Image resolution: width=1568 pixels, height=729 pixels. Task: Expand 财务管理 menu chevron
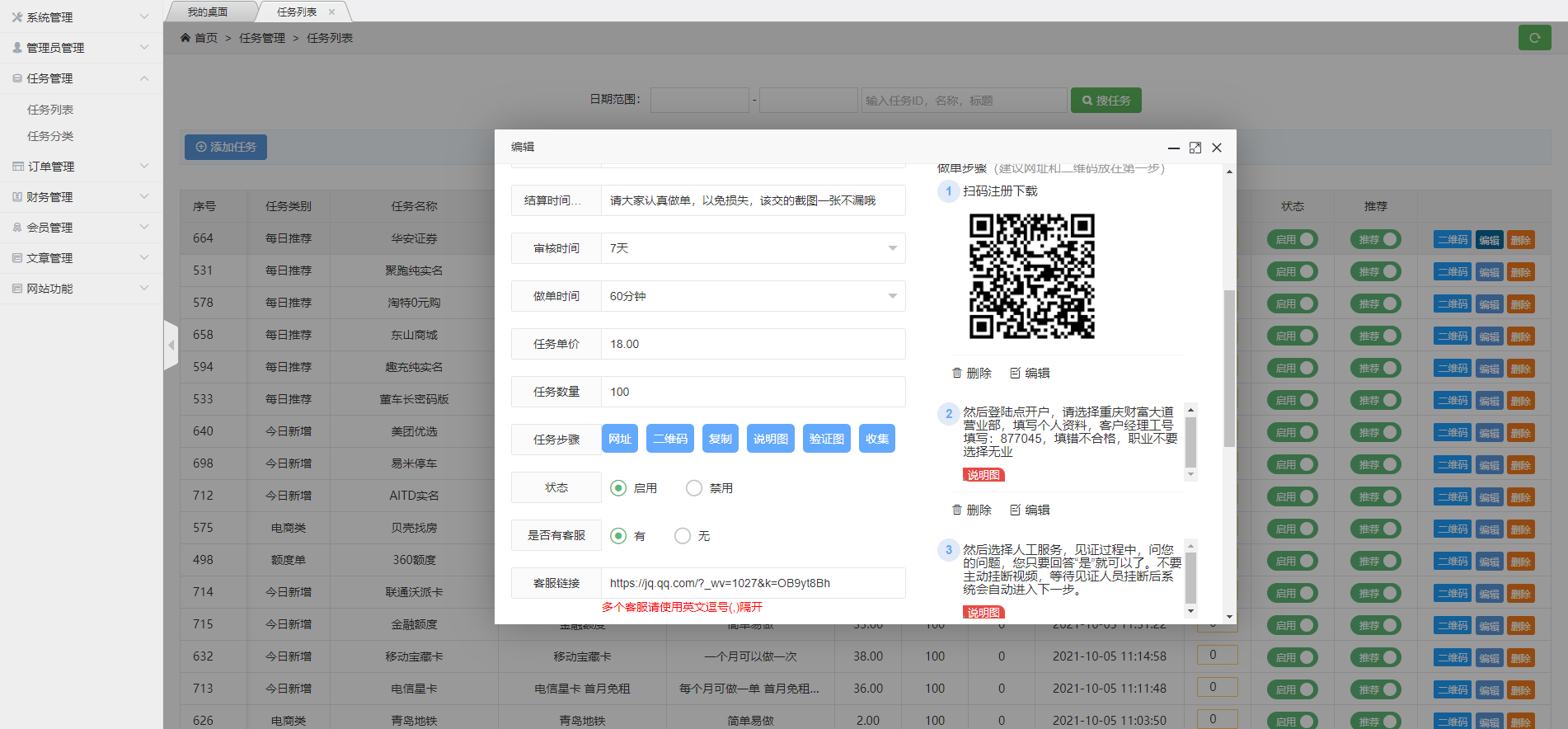point(144,196)
